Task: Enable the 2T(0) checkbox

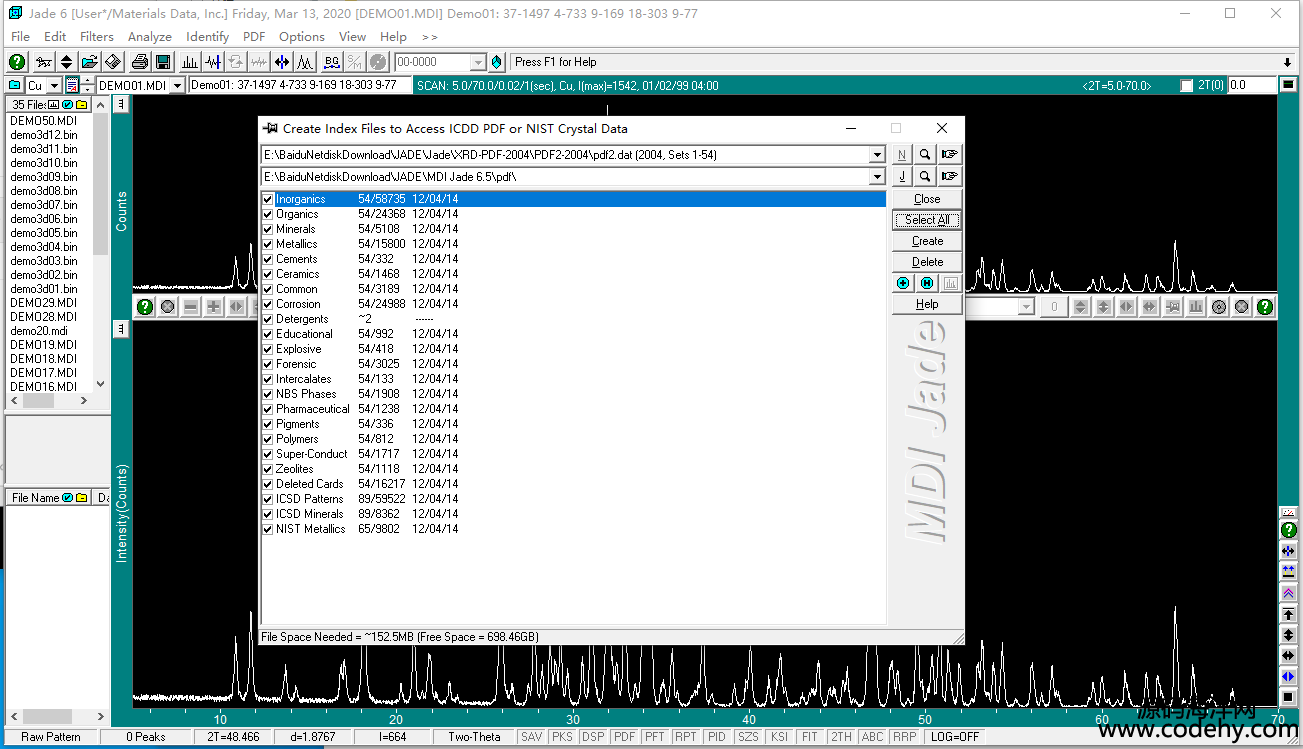Action: (1187, 86)
